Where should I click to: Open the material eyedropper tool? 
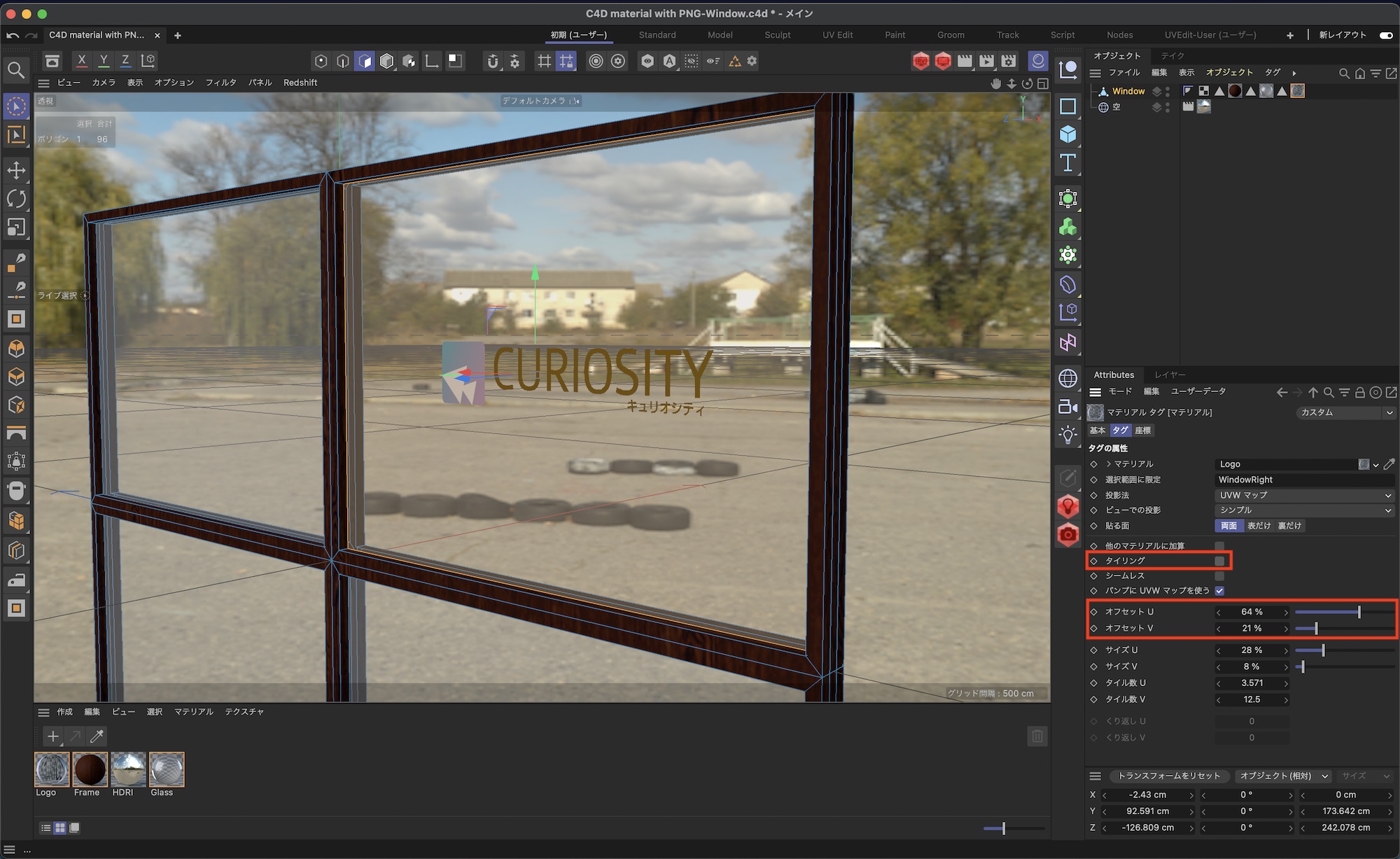[x=97, y=736]
